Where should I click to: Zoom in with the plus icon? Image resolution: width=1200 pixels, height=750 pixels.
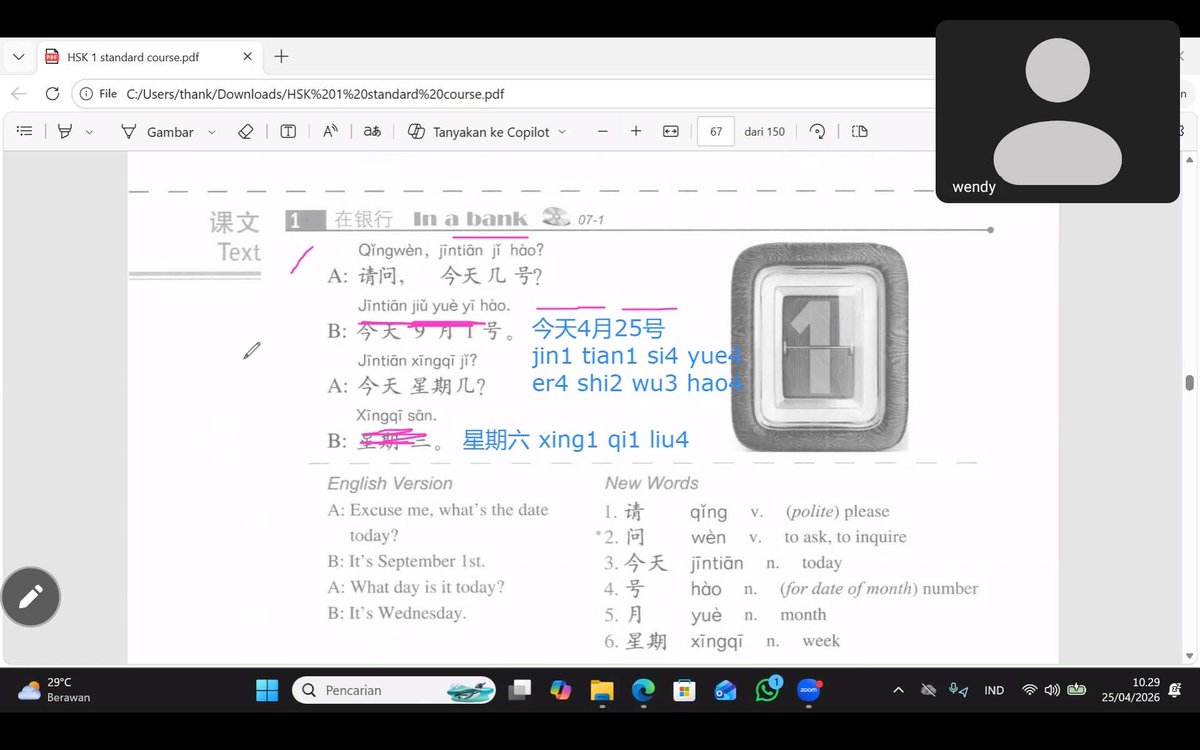[x=636, y=131]
